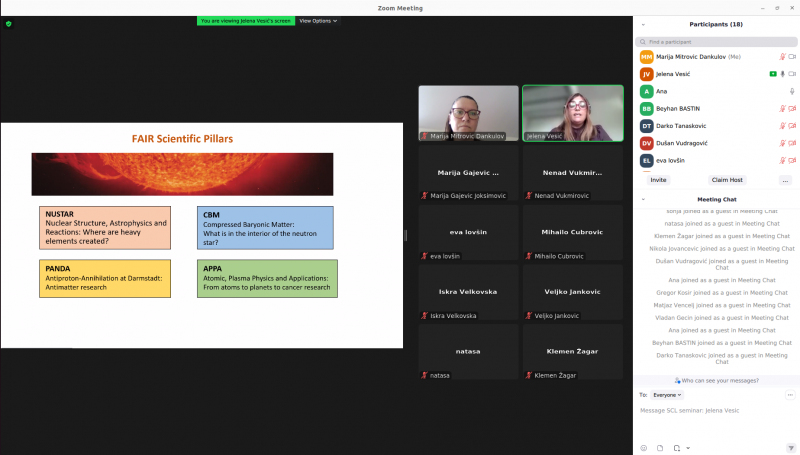Screen dimensions: 800x455
Task: Click the Claim Host button
Action: tap(727, 180)
